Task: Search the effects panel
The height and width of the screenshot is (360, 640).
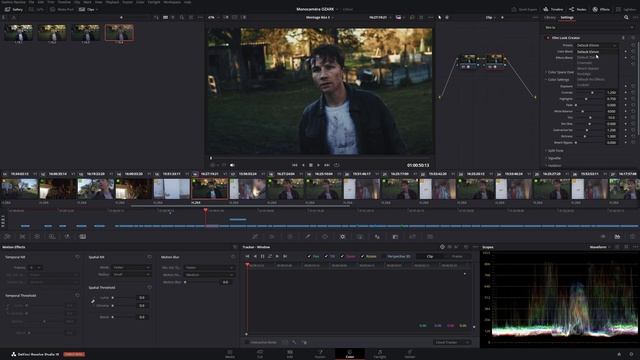Action: click(x=626, y=18)
